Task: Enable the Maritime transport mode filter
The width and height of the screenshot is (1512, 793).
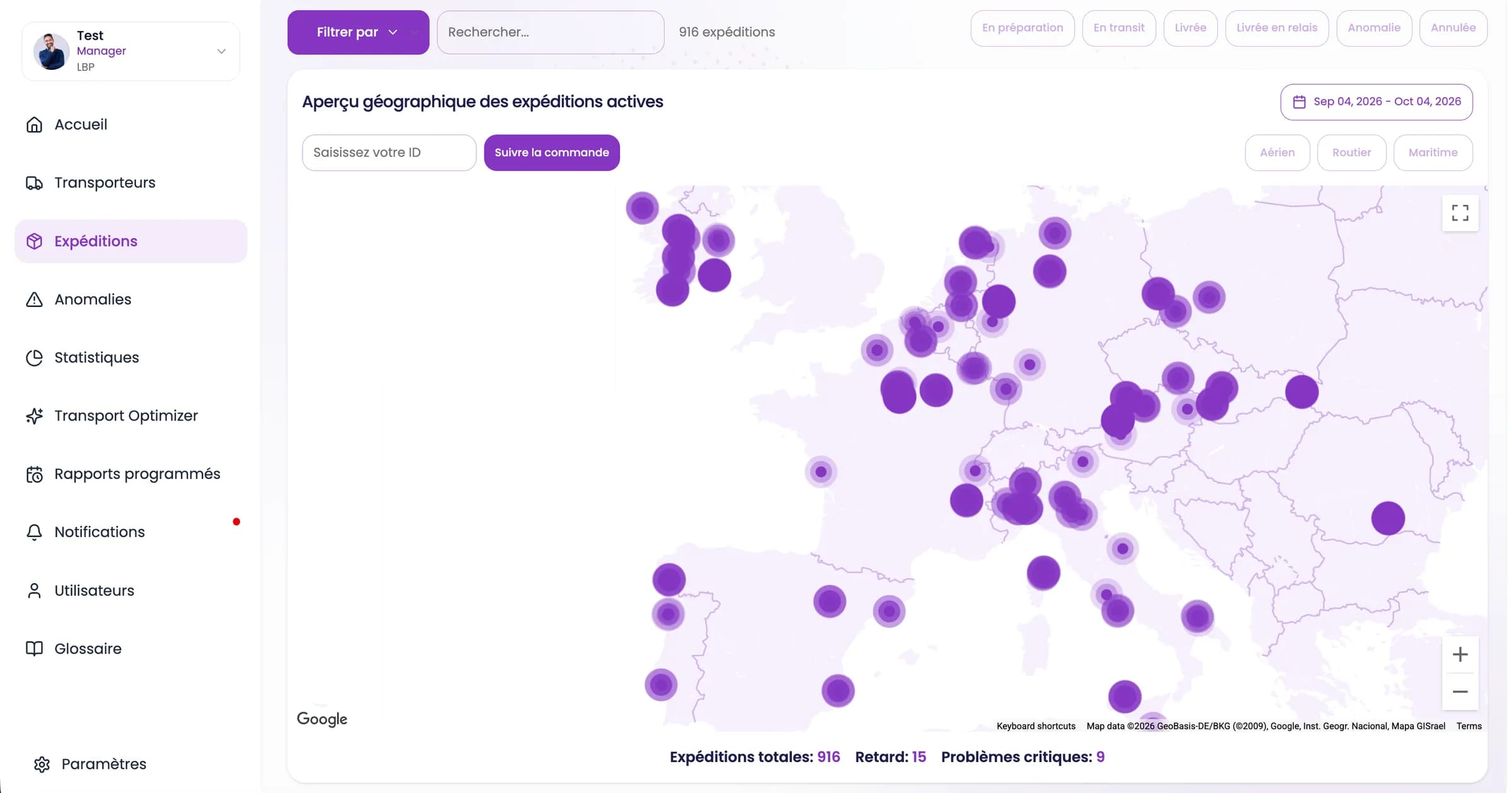Action: click(x=1433, y=153)
